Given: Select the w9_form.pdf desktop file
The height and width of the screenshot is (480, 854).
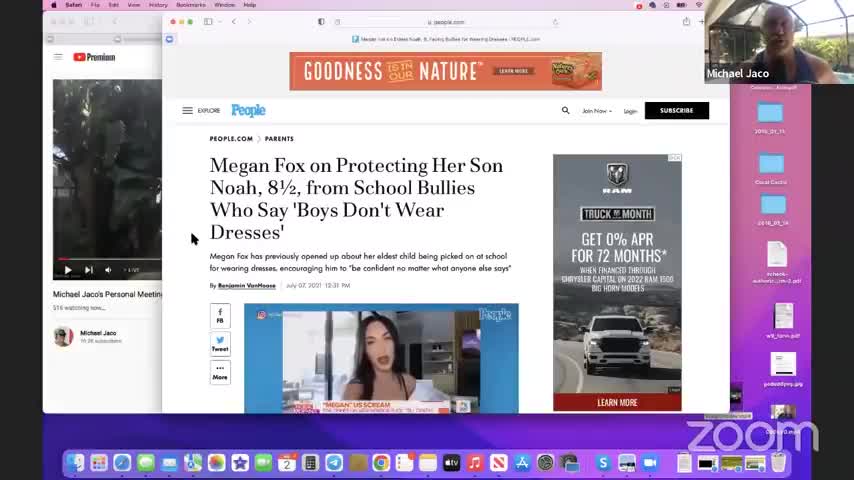Looking at the screenshot, I should (x=783, y=320).
